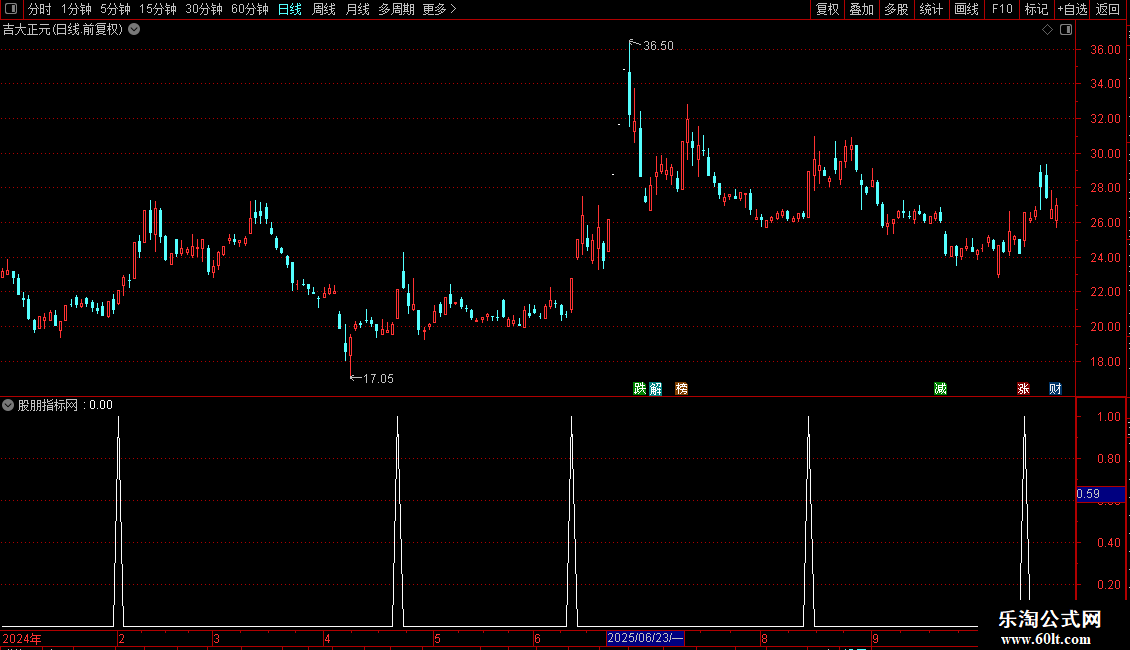The width and height of the screenshot is (1130, 650).
Task: Click the 叠加 overlay button
Action: (x=862, y=9)
